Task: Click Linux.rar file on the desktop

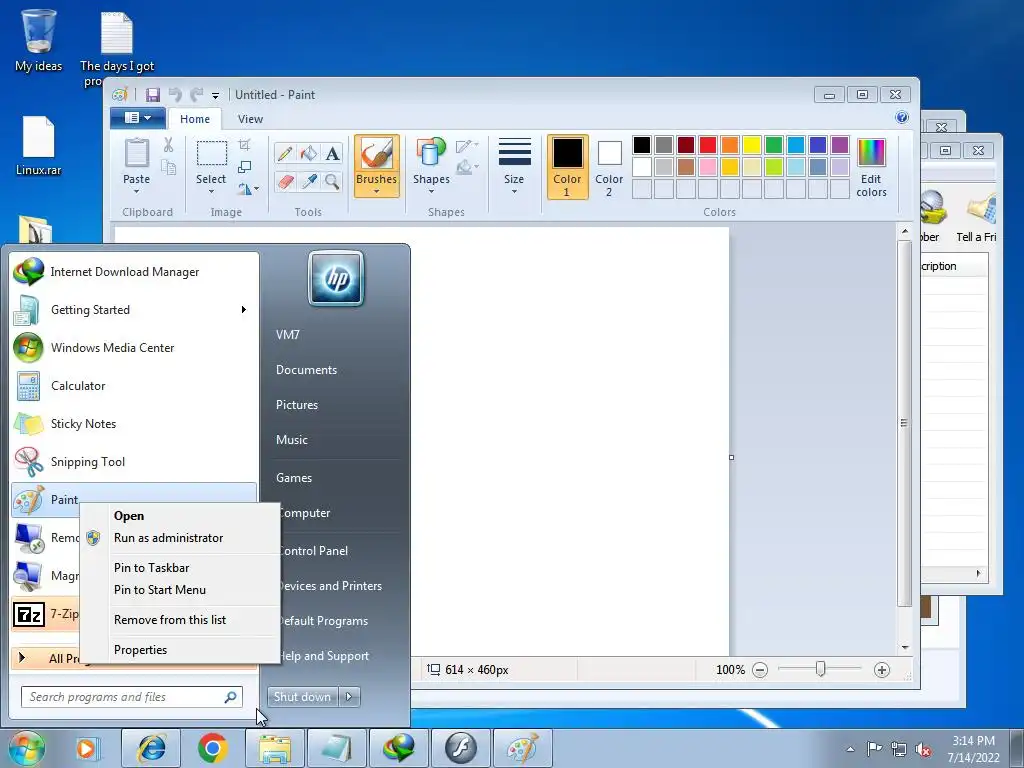Action: tap(39, 146)
